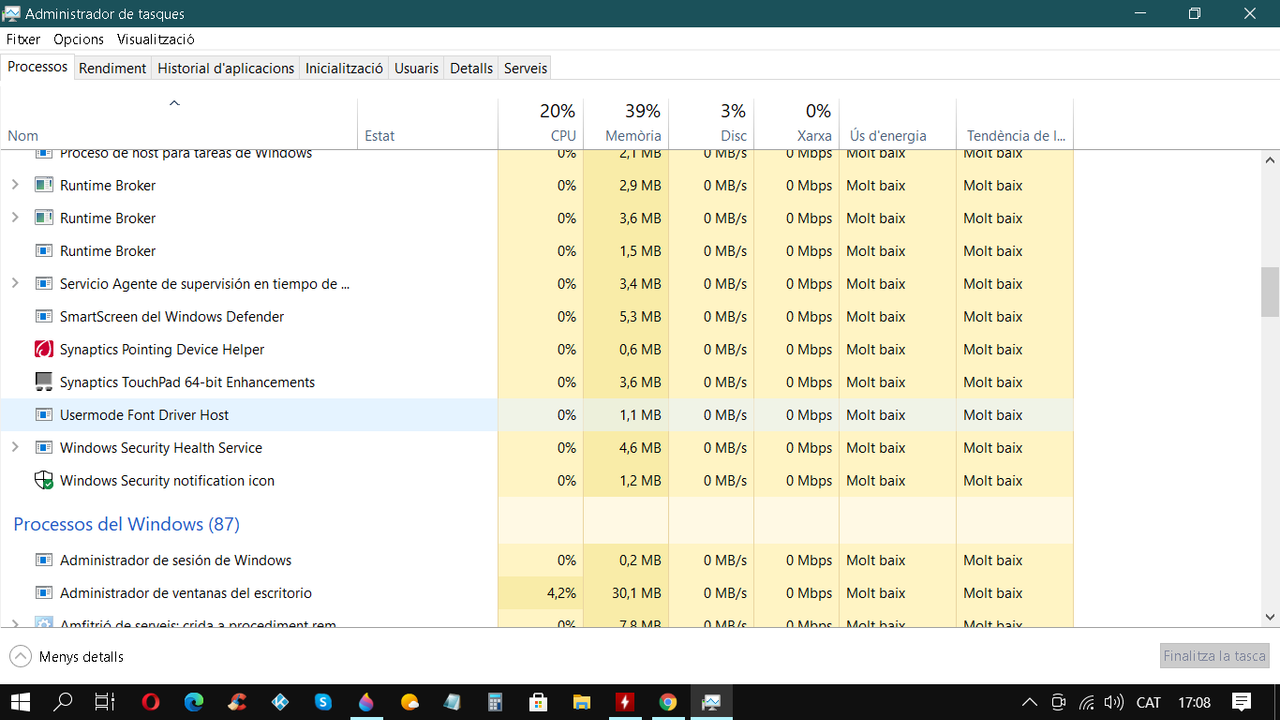Screen dimensions: 1280x720
Task: Open Skype from the taskbar
Action: [323, 702]
